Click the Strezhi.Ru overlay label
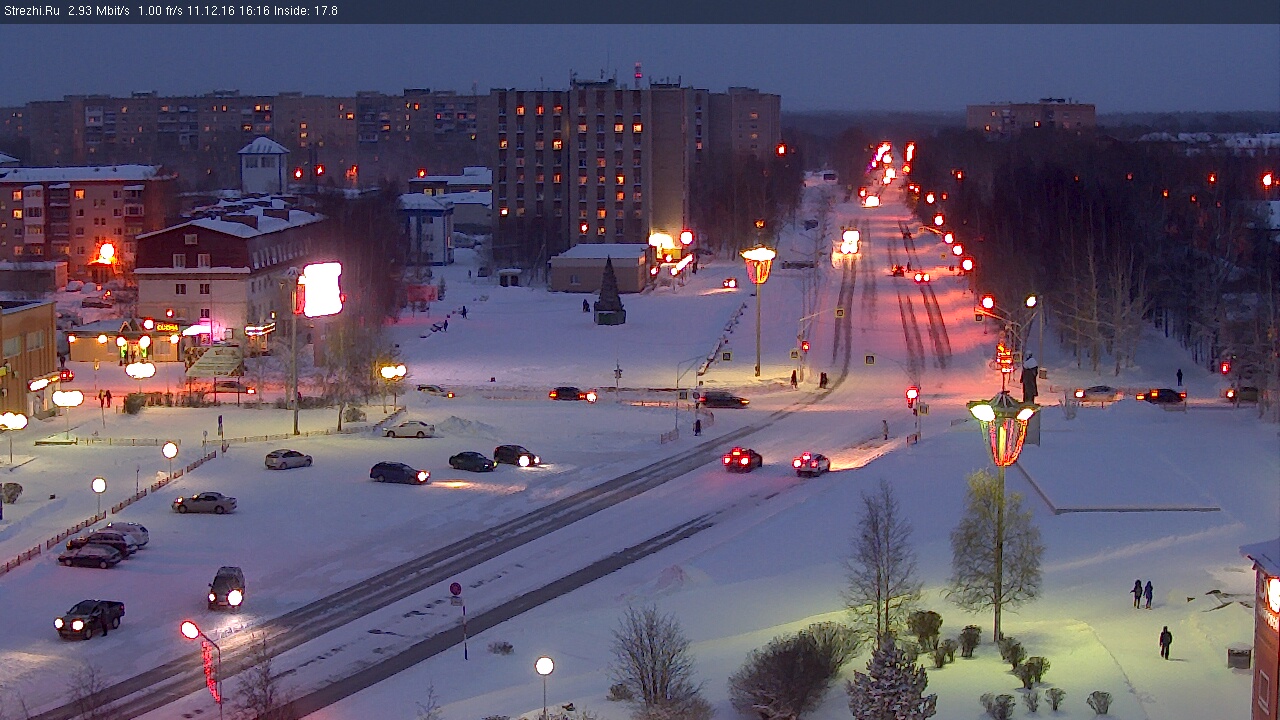The height and width of the screenshot is (720, 1280). point(31,11)
